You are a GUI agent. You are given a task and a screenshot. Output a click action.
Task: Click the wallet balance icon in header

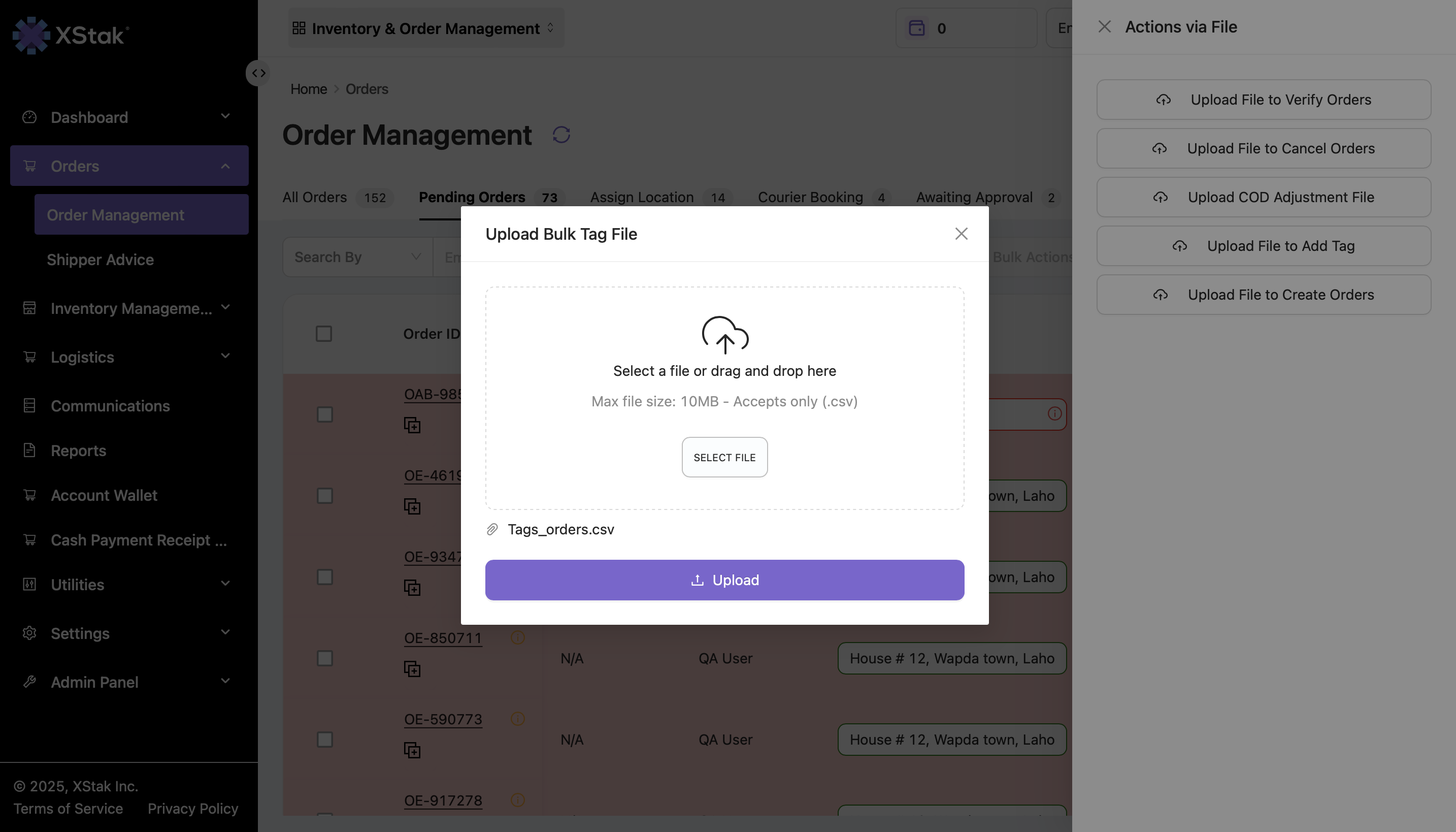(x=916, y=28)
